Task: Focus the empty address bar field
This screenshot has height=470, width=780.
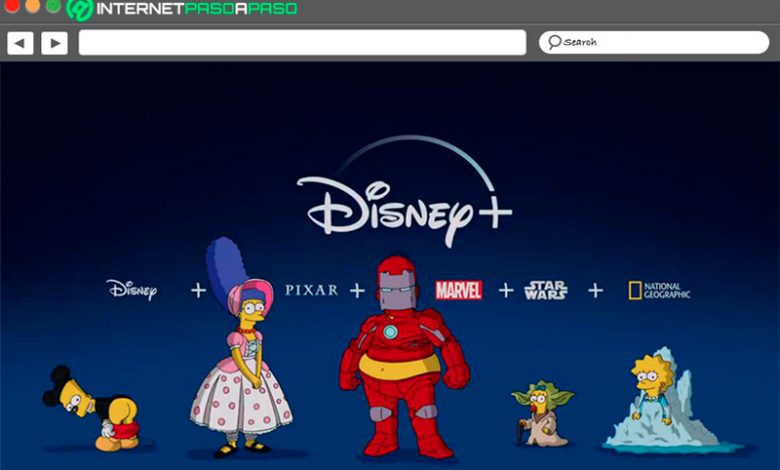Action: (302, 42)
